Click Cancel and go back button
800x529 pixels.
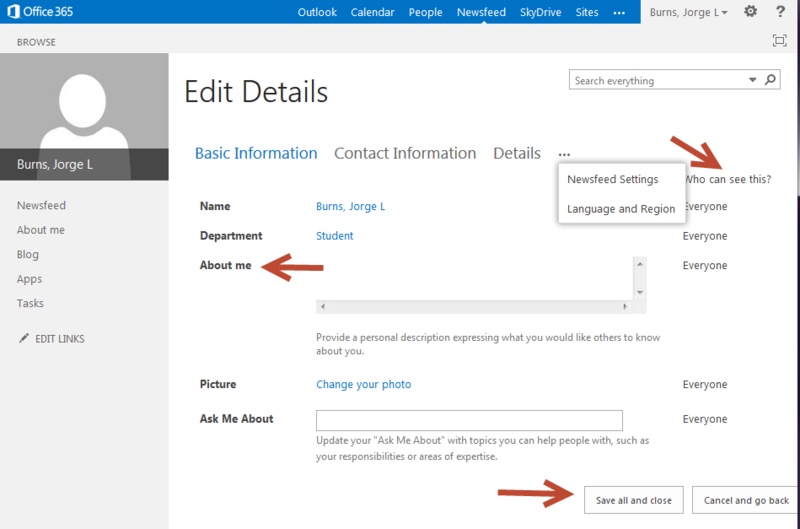click(x=746, y=500)
